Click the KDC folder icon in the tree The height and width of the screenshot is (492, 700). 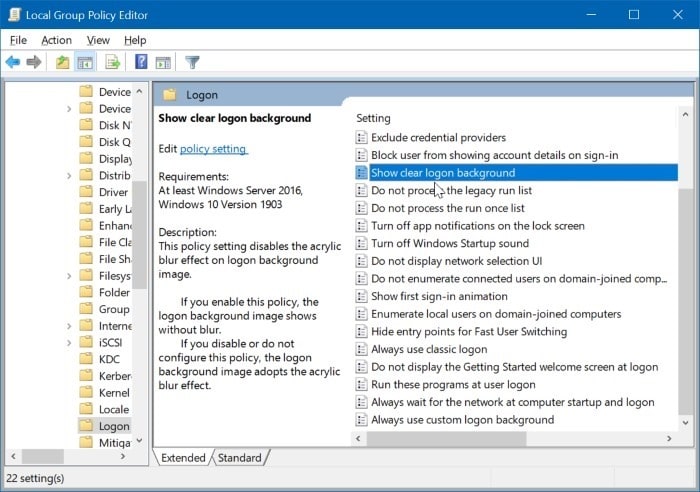pyautogui.click(x=86, y=359)
